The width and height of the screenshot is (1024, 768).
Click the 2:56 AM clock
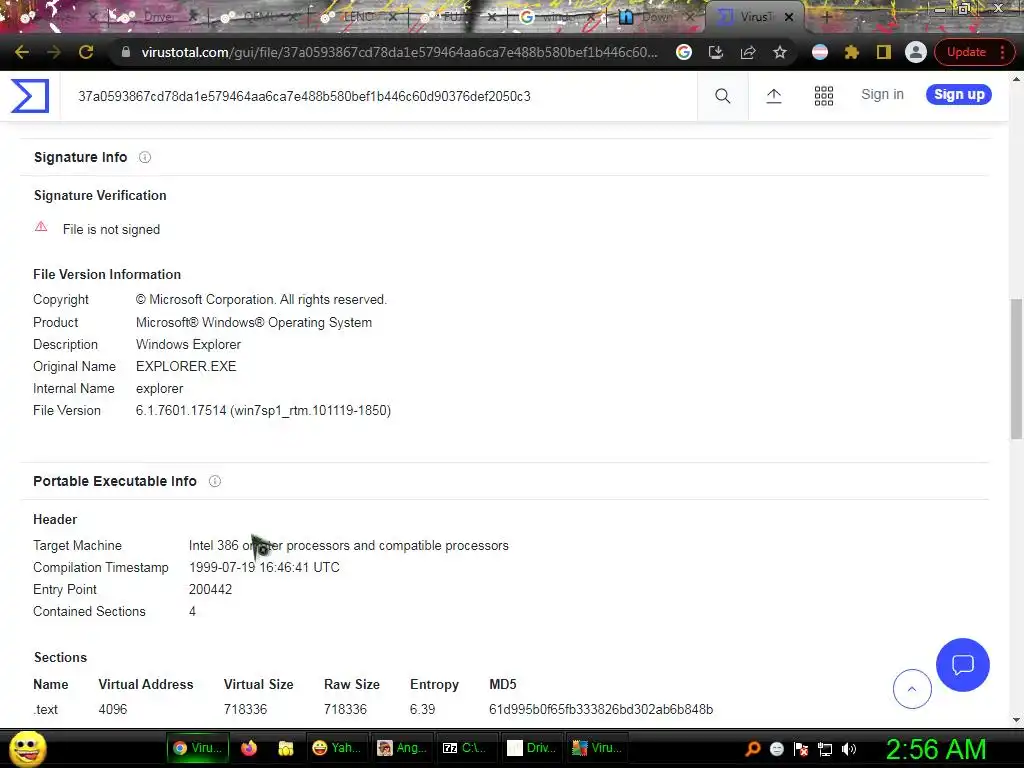click(x=935, y=749)
